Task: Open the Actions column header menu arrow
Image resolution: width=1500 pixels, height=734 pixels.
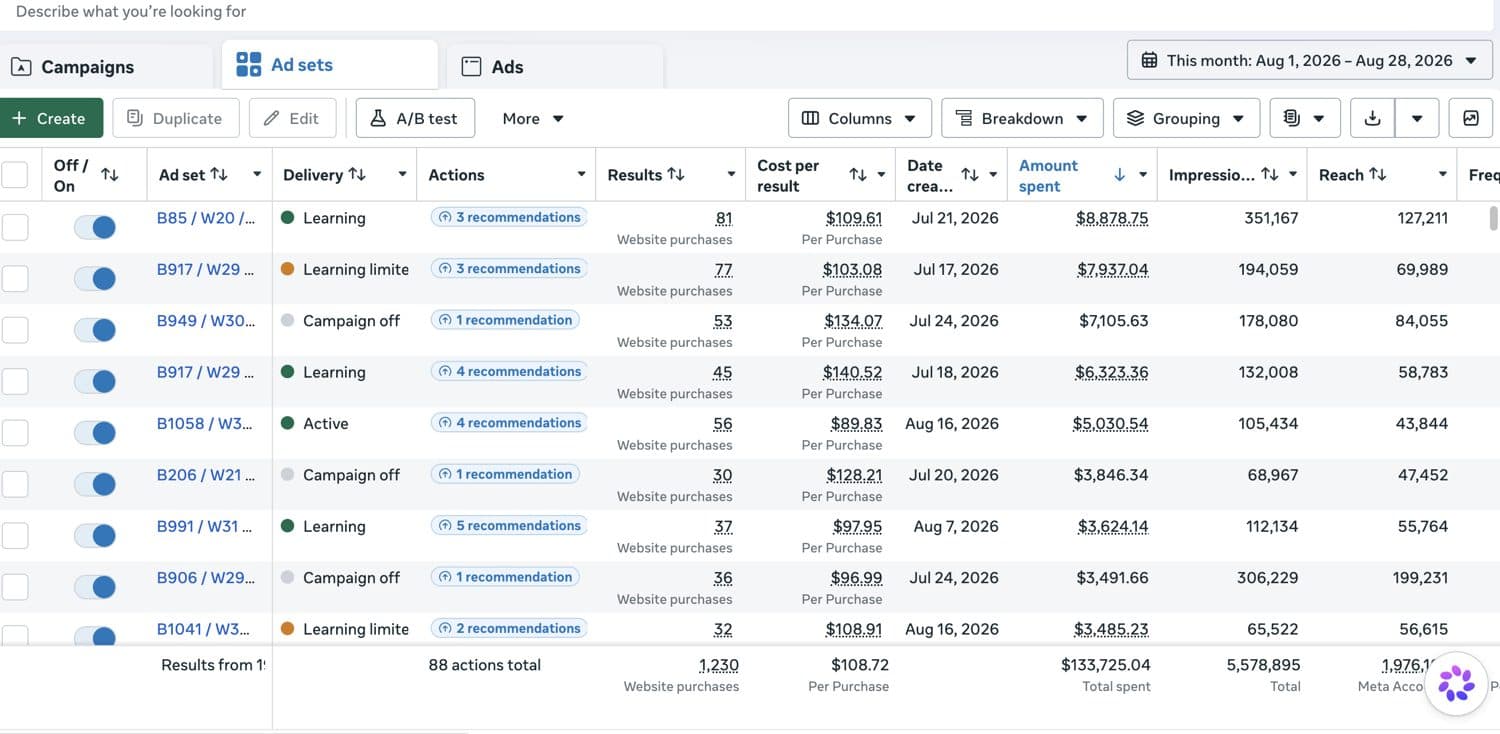Action: [x=581, y=175]
